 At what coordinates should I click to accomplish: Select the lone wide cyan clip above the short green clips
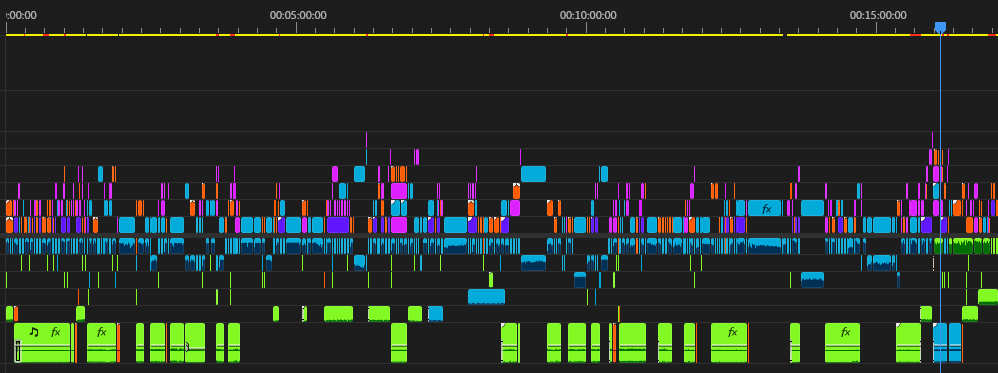click(486, 297)
